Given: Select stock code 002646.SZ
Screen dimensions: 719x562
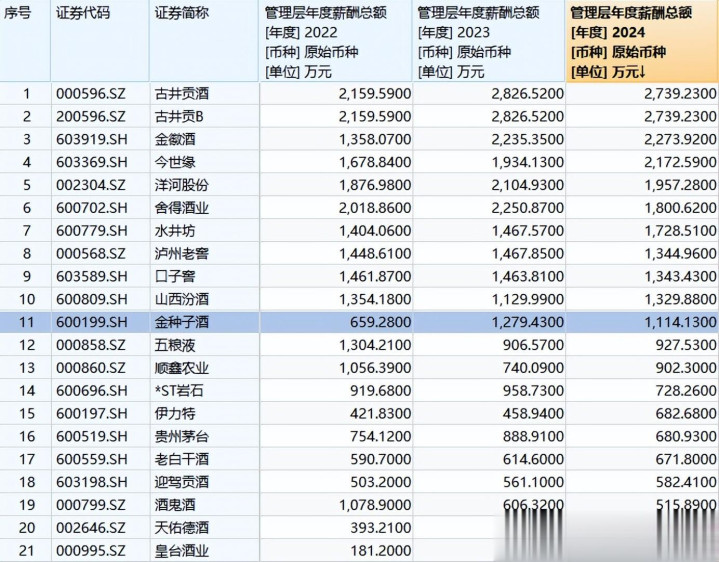Looking at the screenshot, I should 91,528.
